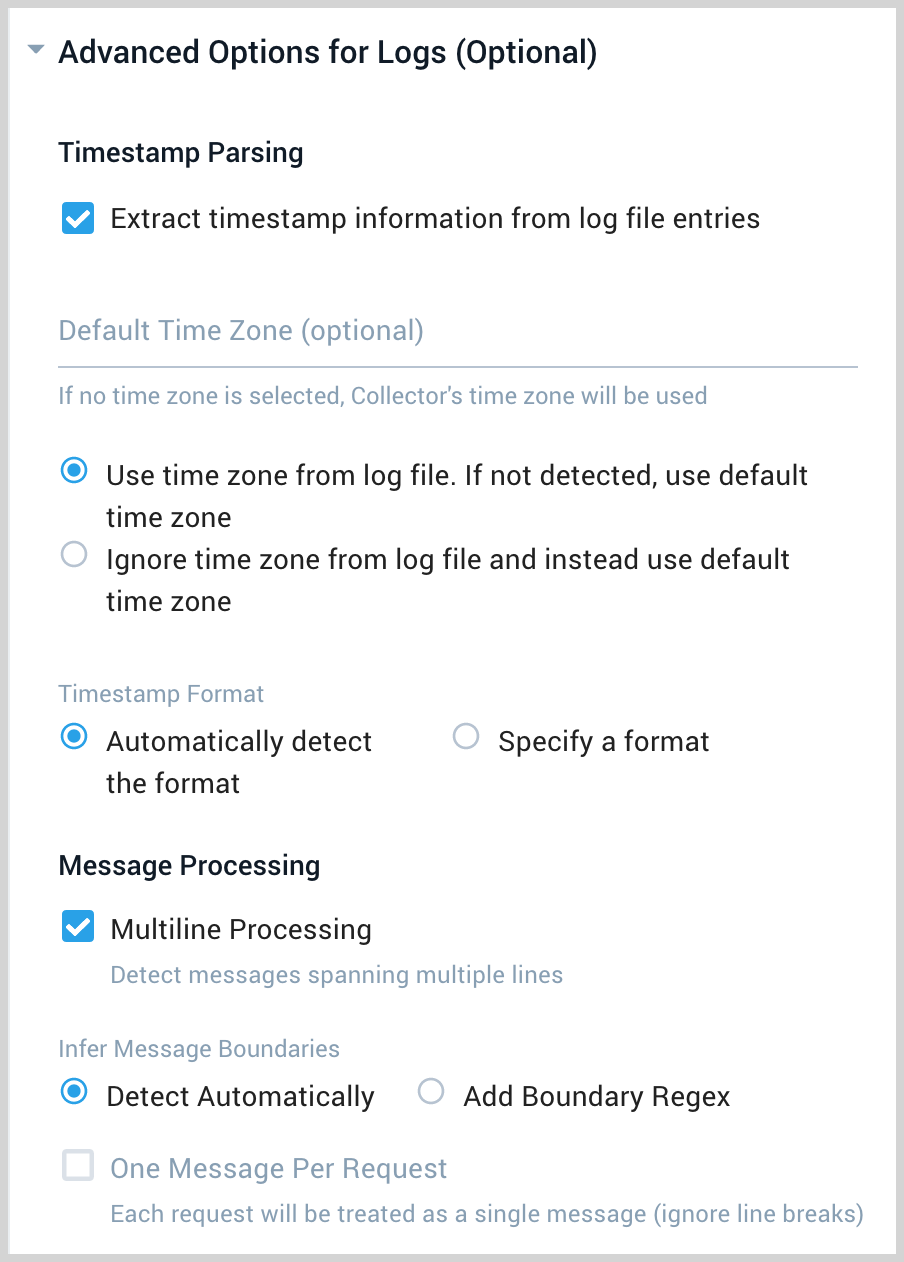Screen dimensions: 904x1262
Task: Select the Specify a format radio button
Action: [466, 736]
